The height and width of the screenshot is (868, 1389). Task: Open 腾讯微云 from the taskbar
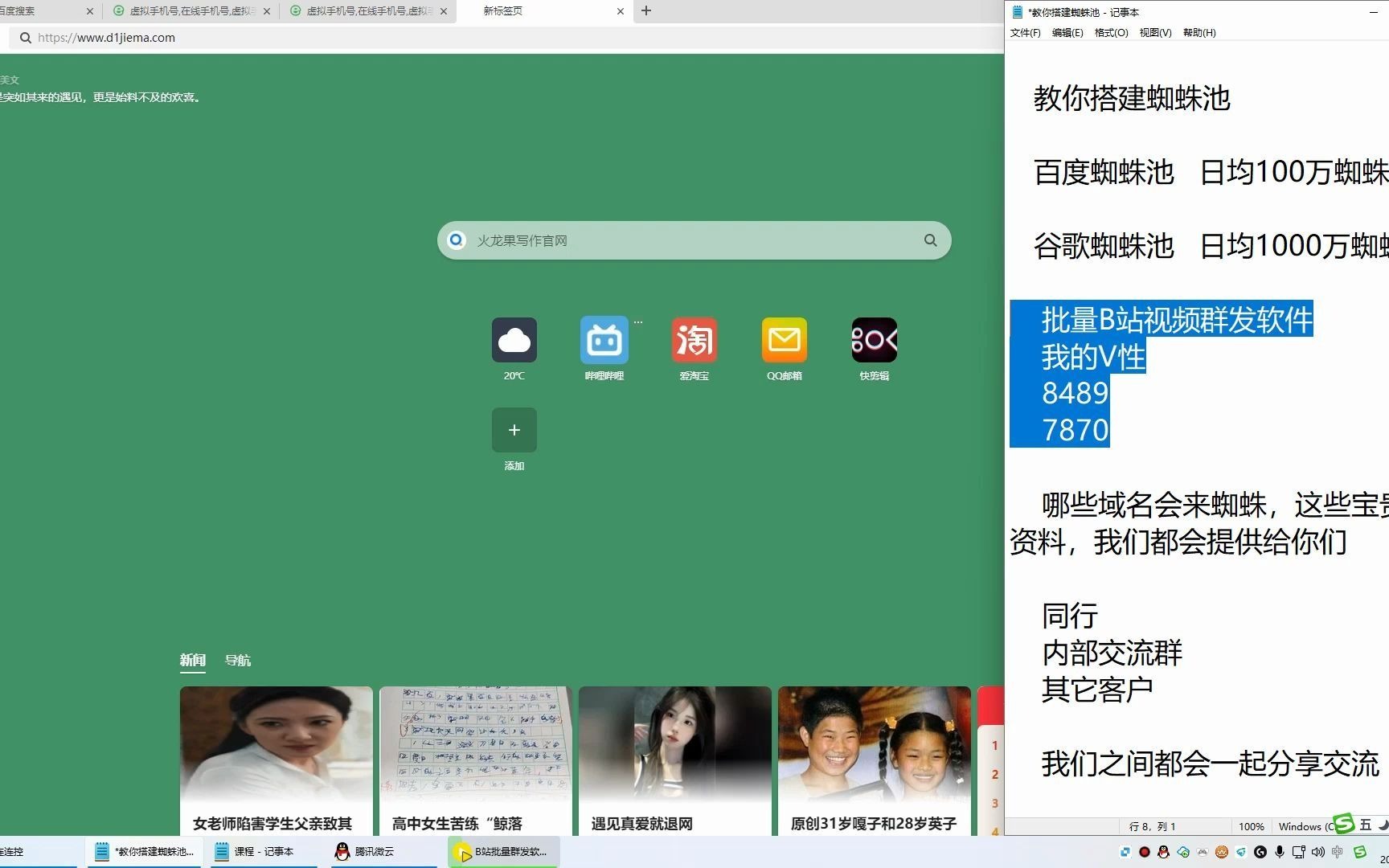click(386, 852)
